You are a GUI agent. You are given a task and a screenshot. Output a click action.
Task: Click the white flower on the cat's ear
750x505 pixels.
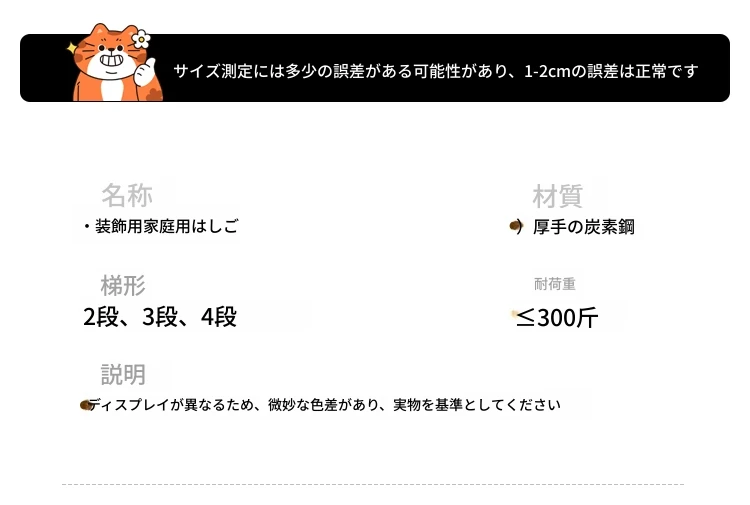pyautogui.click(x=141, y=39)
